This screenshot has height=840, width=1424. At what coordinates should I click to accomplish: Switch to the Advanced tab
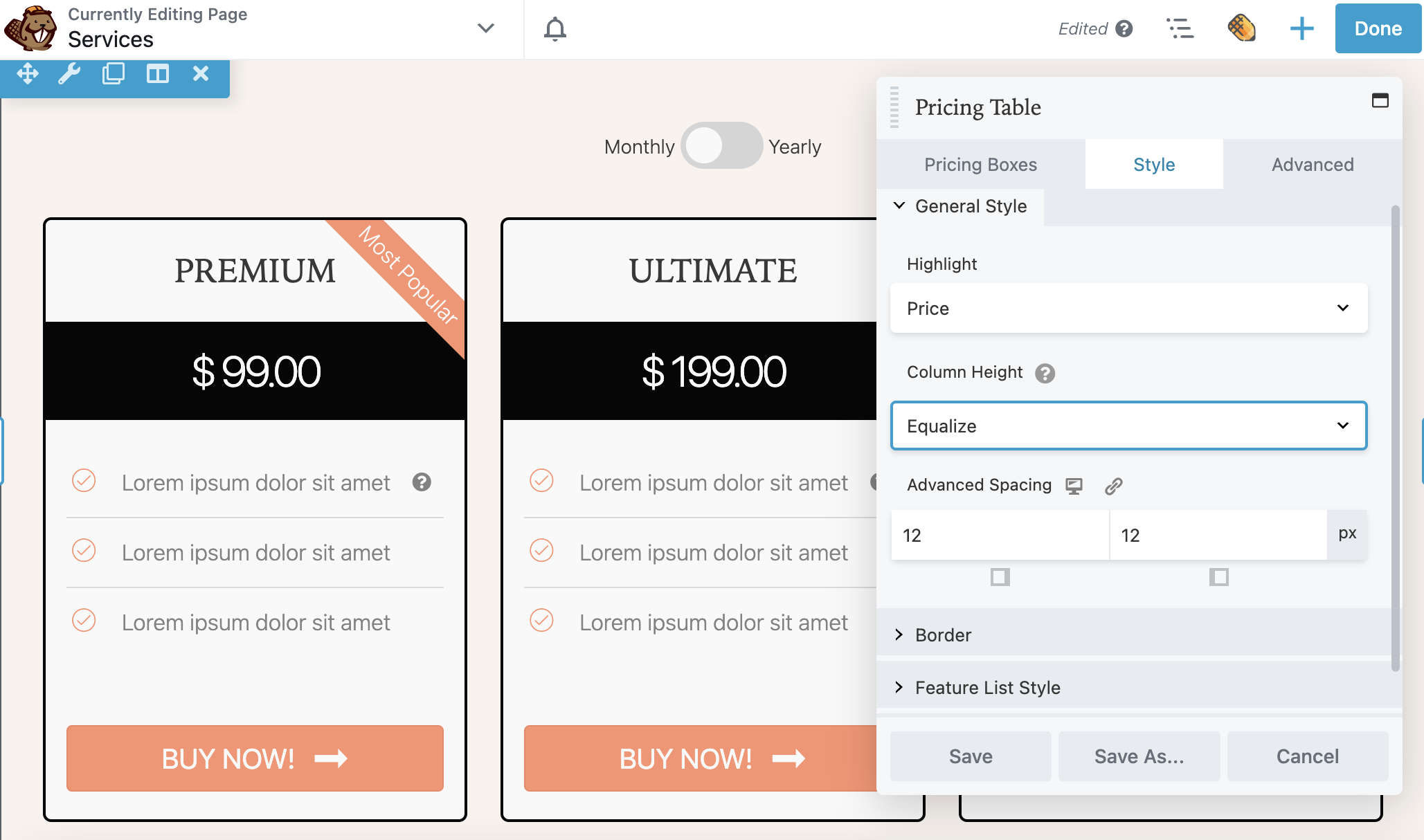tap(1312, 165)
